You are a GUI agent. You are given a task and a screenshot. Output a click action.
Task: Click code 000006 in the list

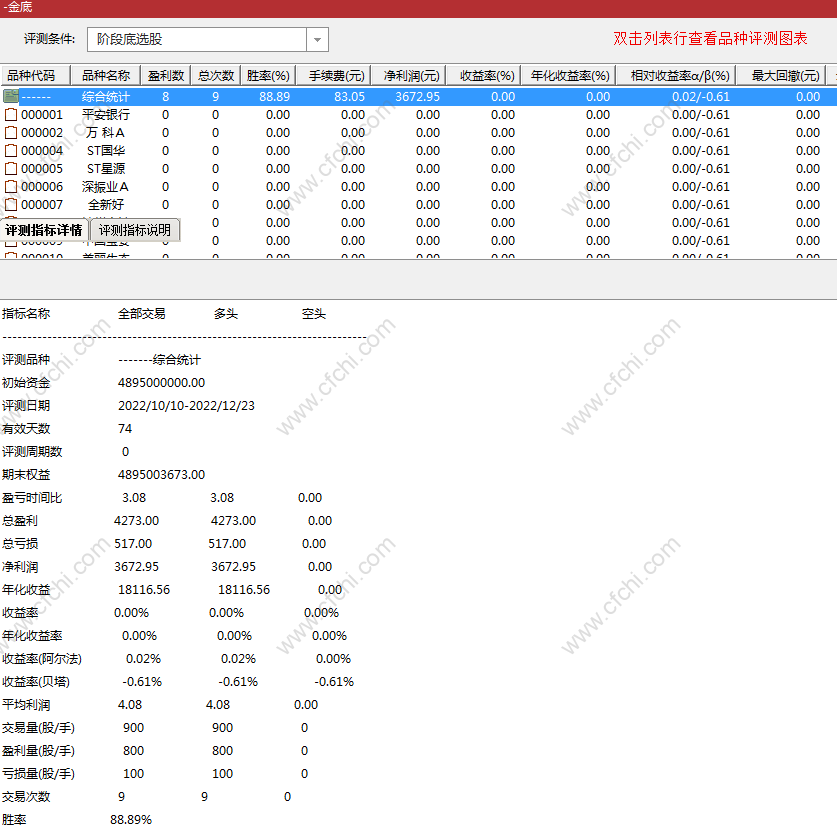42,187
